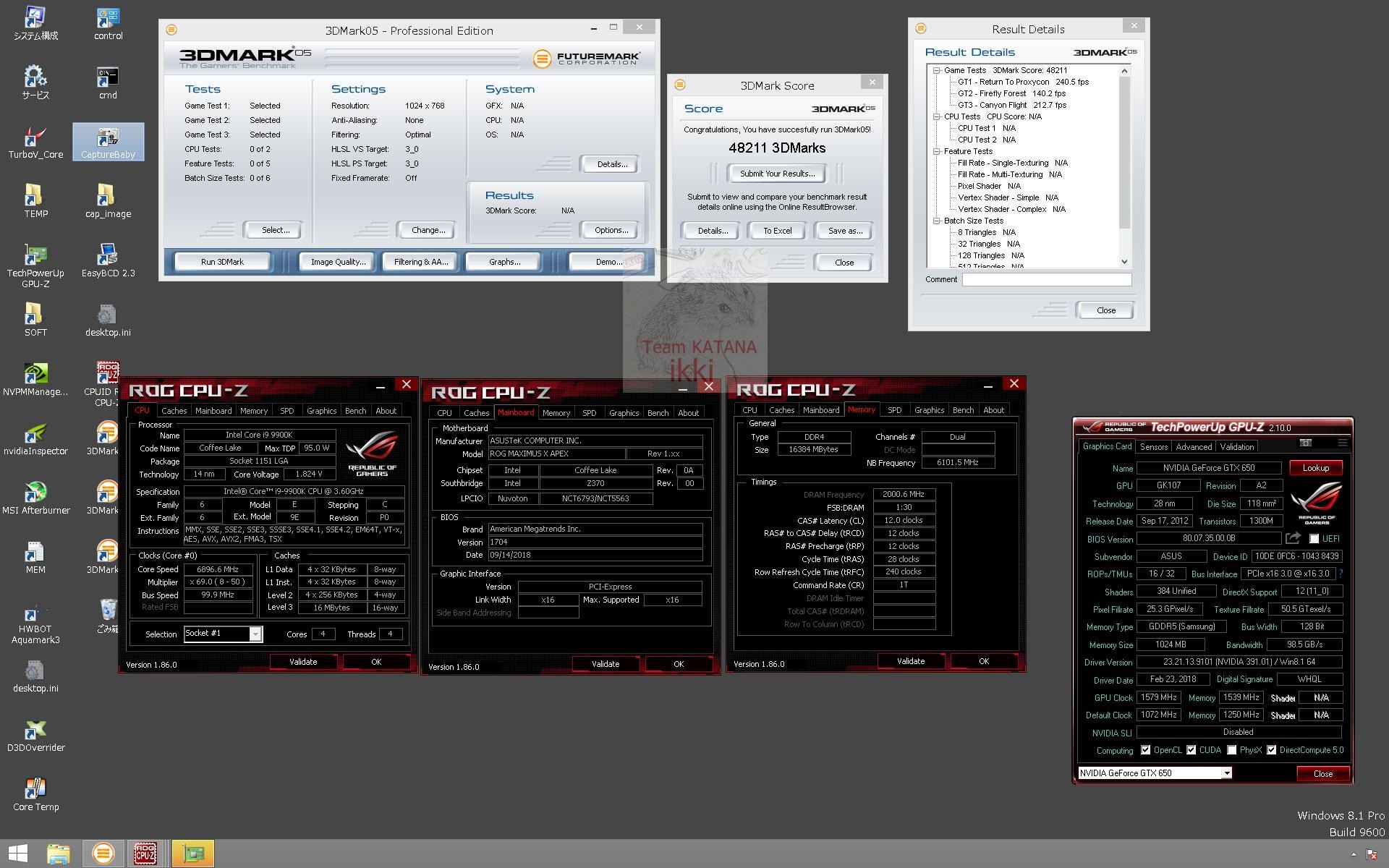Image resolution: width=1389 pixels, height=868 pixels.
Task: Open the Validation tab in GPU-Z
Action: click(1237, 447)
